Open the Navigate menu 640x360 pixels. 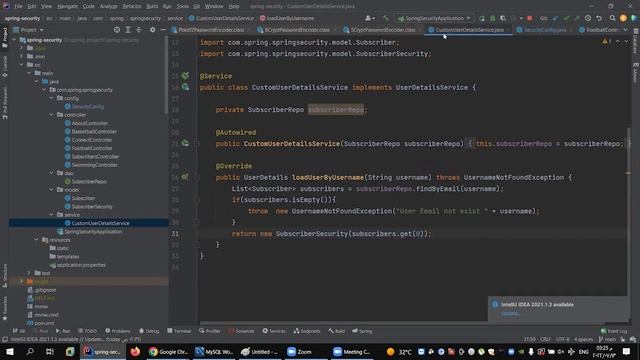67,6
